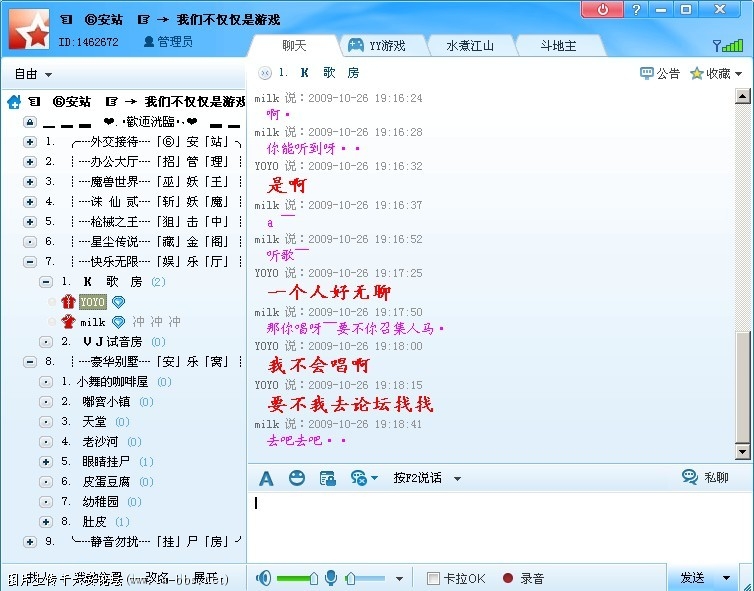Enable the 卡拉OK checkbox

433,578
